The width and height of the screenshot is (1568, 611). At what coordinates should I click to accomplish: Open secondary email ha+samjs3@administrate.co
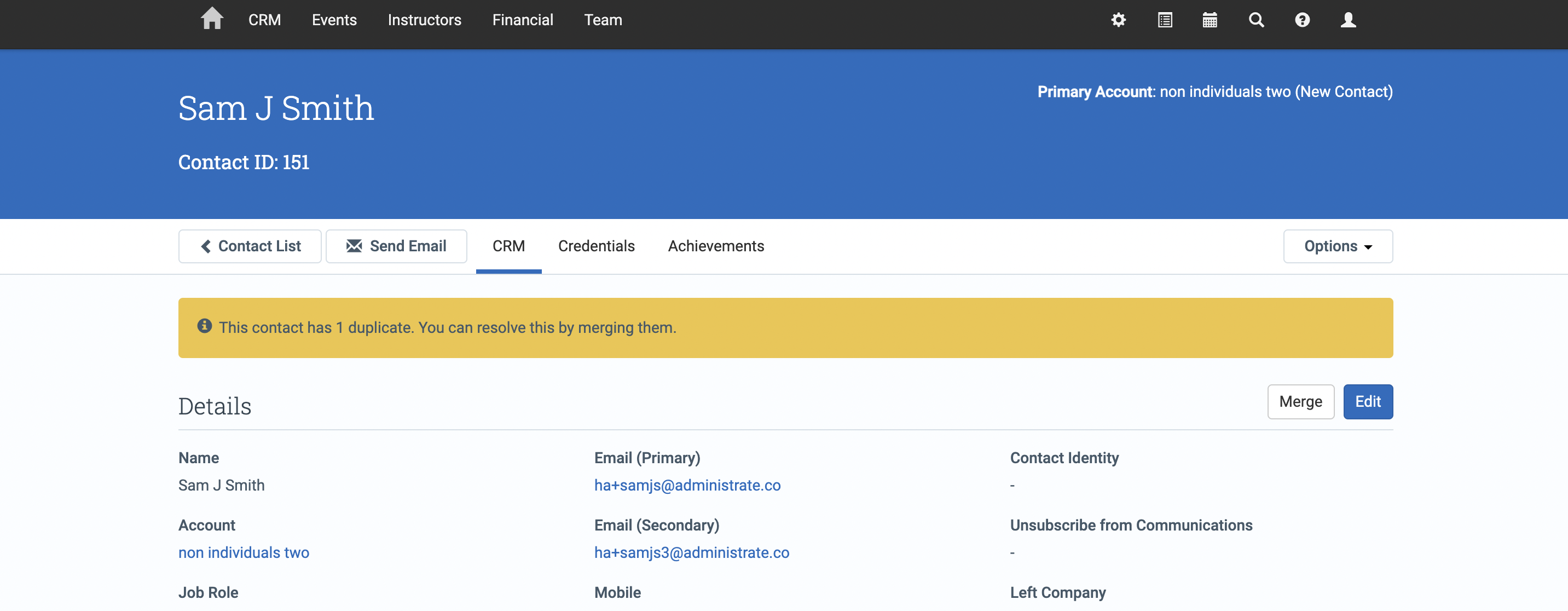691,552
